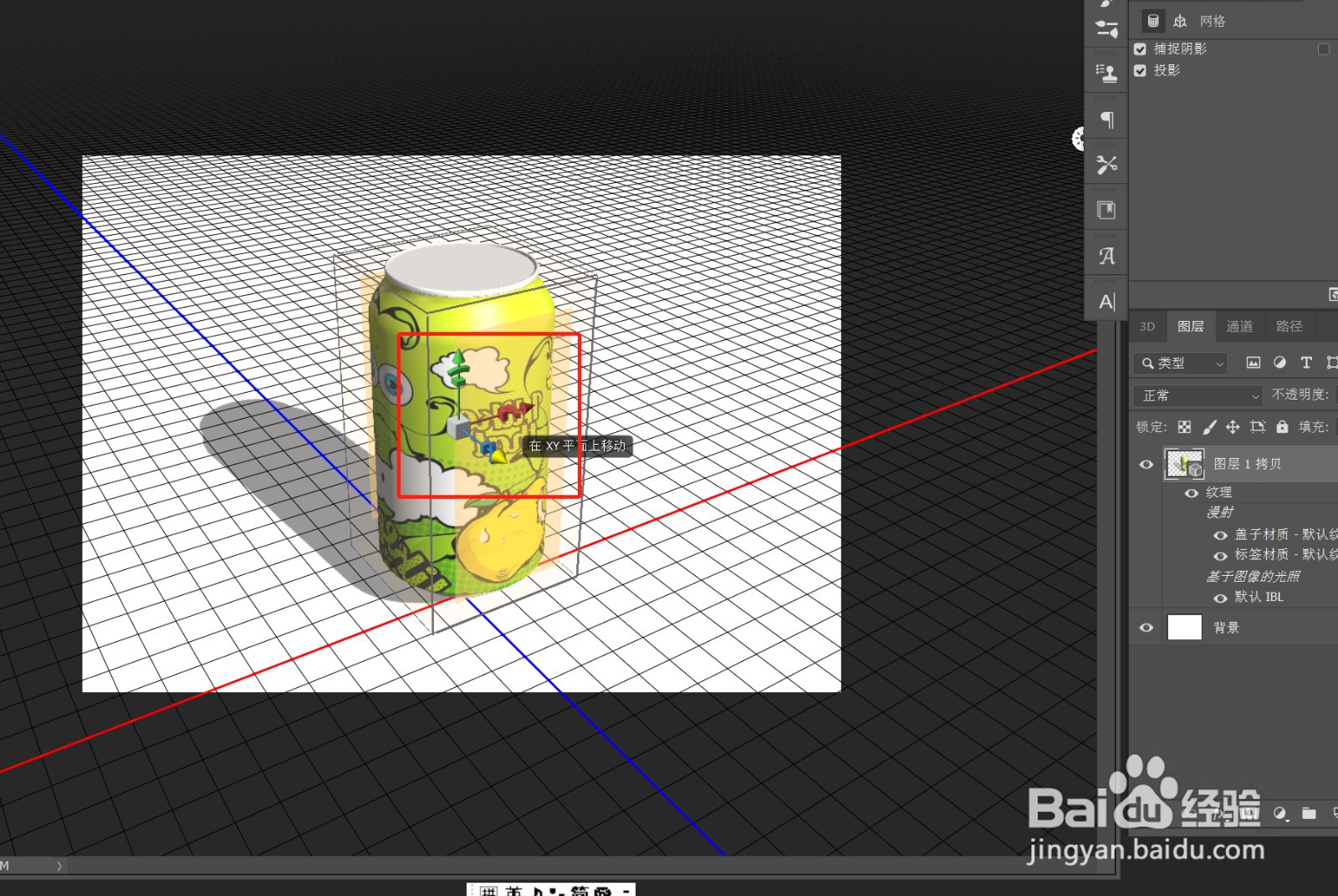Viewport: 1338px width, 896px height.
Task: Click the 背景 layer name
Action: click(x=1226, y=628)
